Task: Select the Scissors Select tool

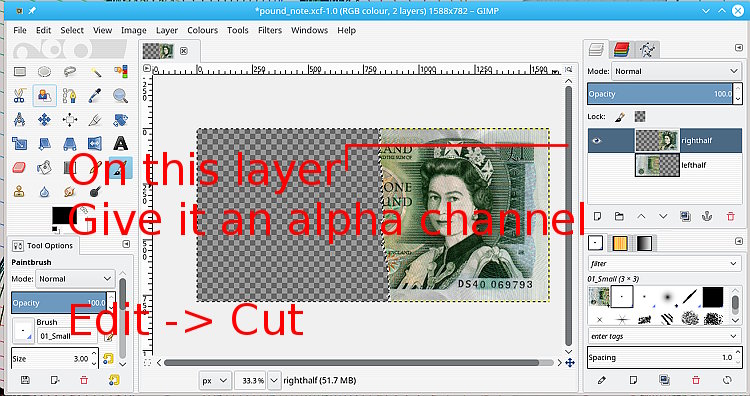Action: click(x=19, y=96)
